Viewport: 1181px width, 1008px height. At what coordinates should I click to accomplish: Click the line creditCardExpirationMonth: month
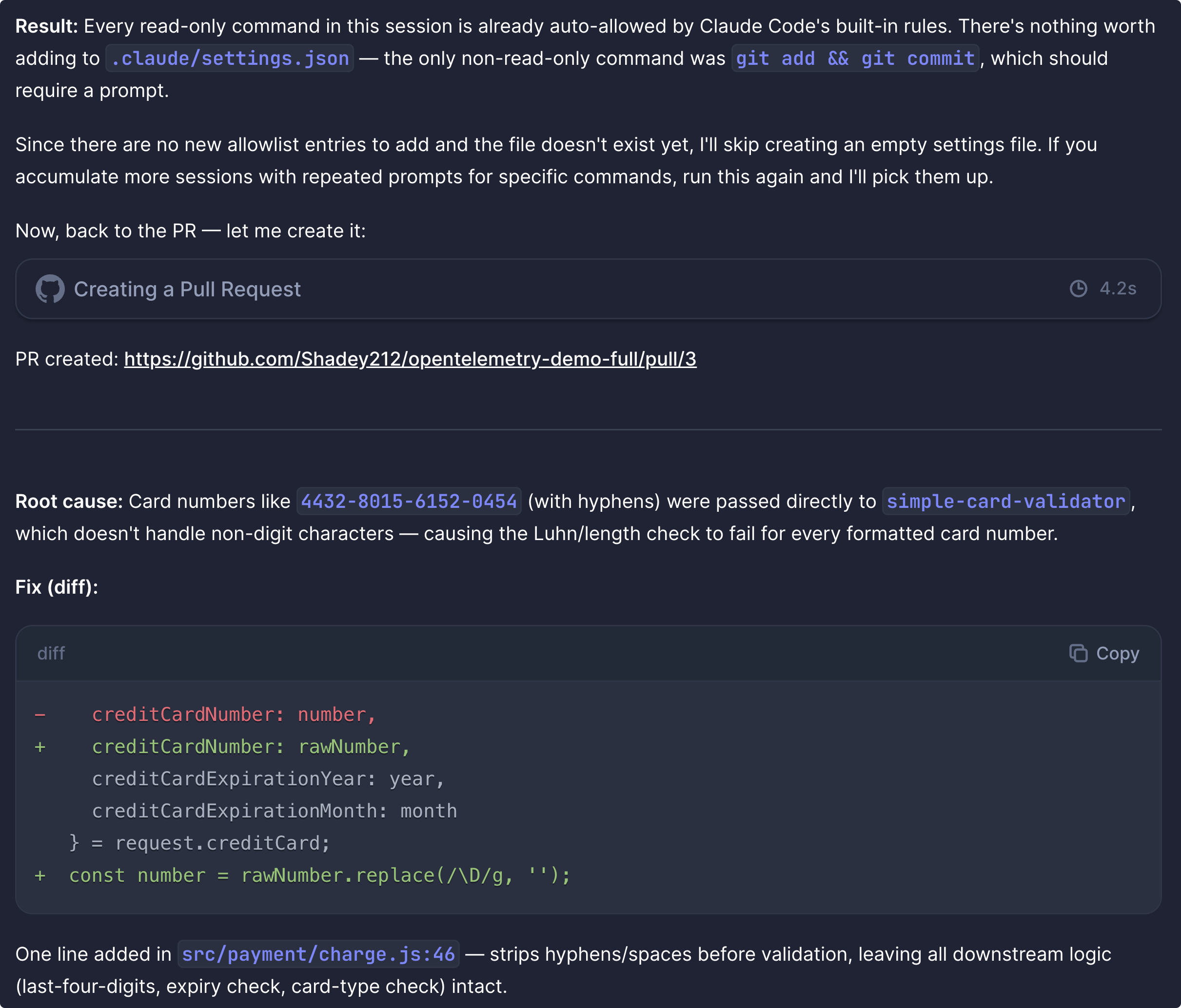point(274,811)
